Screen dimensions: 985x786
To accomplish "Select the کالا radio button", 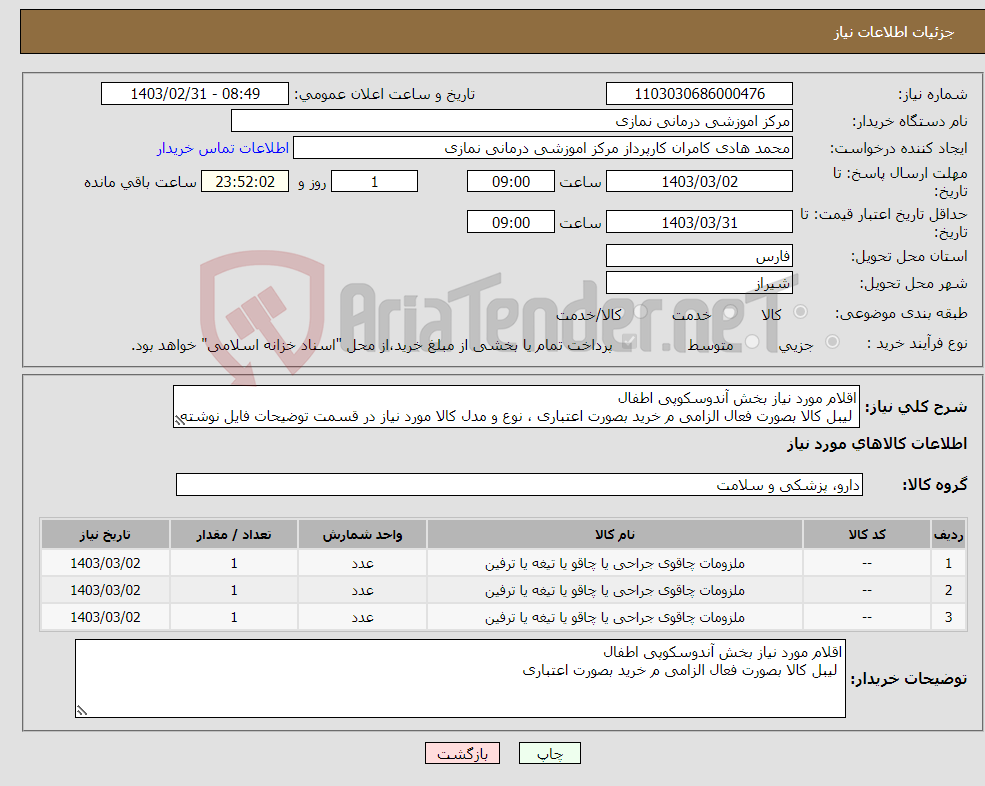I will point(800,312).
